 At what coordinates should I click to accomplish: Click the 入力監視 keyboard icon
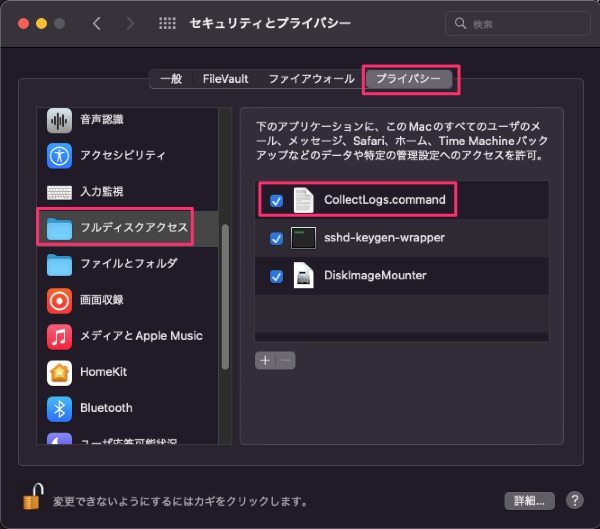point(60,192)
